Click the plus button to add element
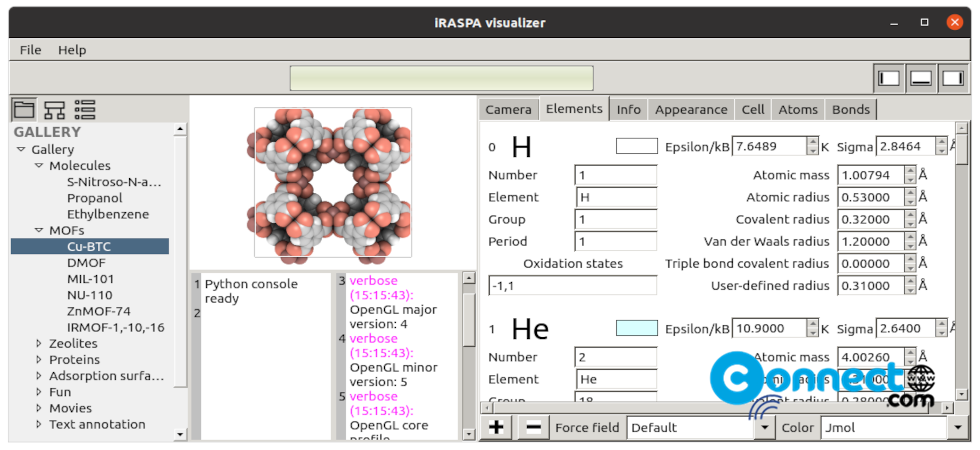The height and width of the screenshot is (450, 980). point(496,428)
